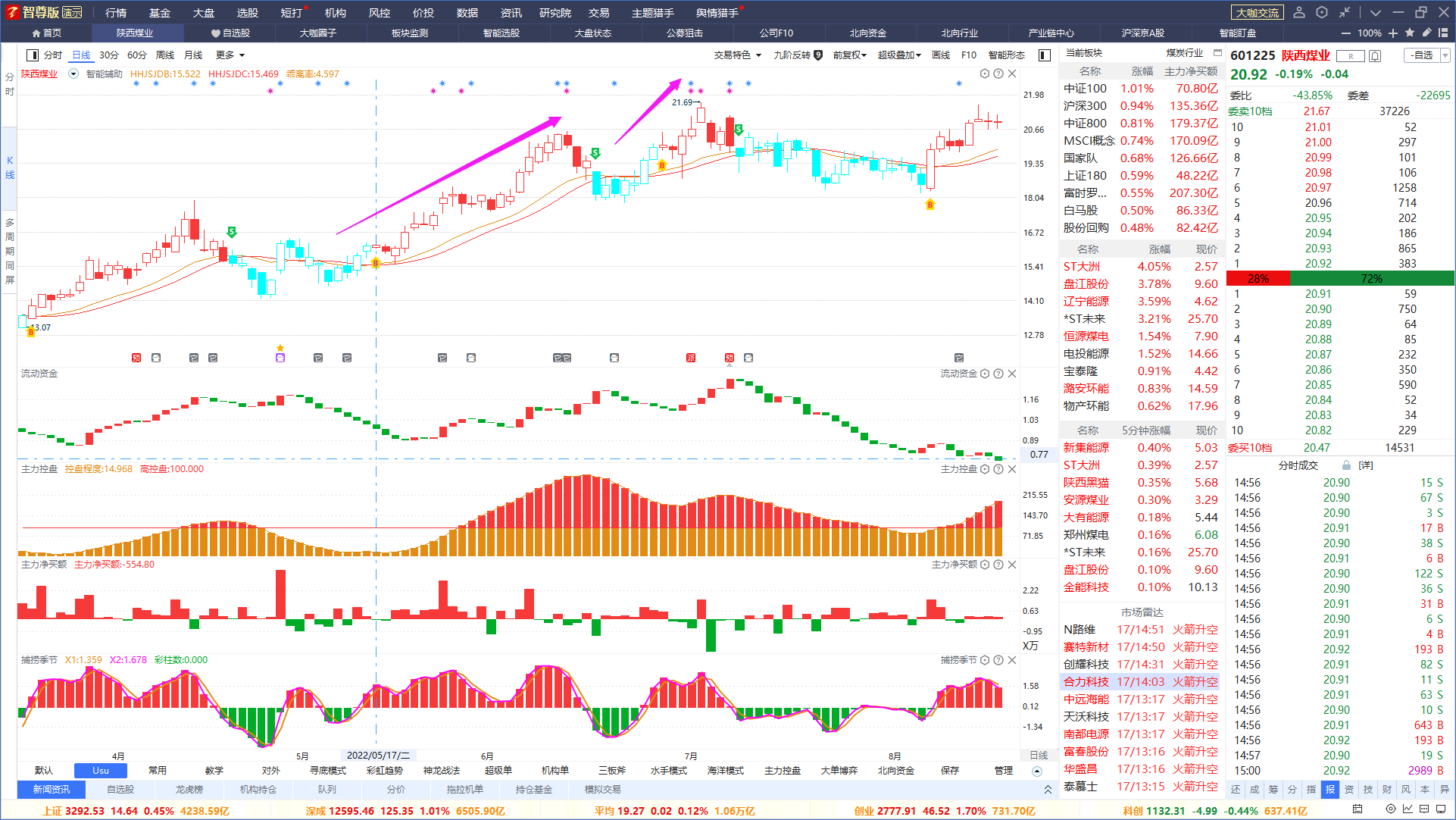Open the 行情 menu

click(116, 13)
